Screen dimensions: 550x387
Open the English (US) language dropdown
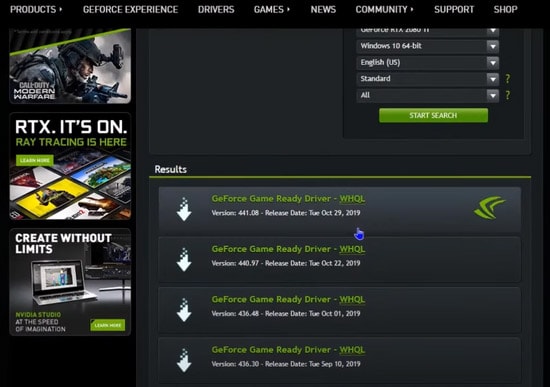[428, 62]
